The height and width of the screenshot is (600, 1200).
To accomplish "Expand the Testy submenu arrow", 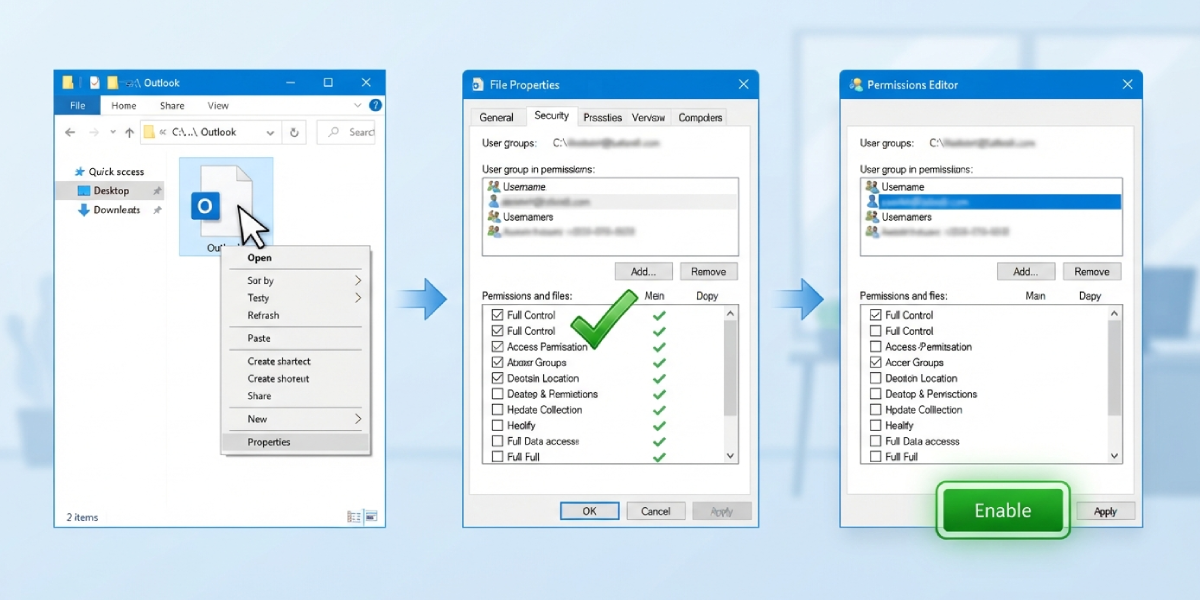I will pos(358,298).
